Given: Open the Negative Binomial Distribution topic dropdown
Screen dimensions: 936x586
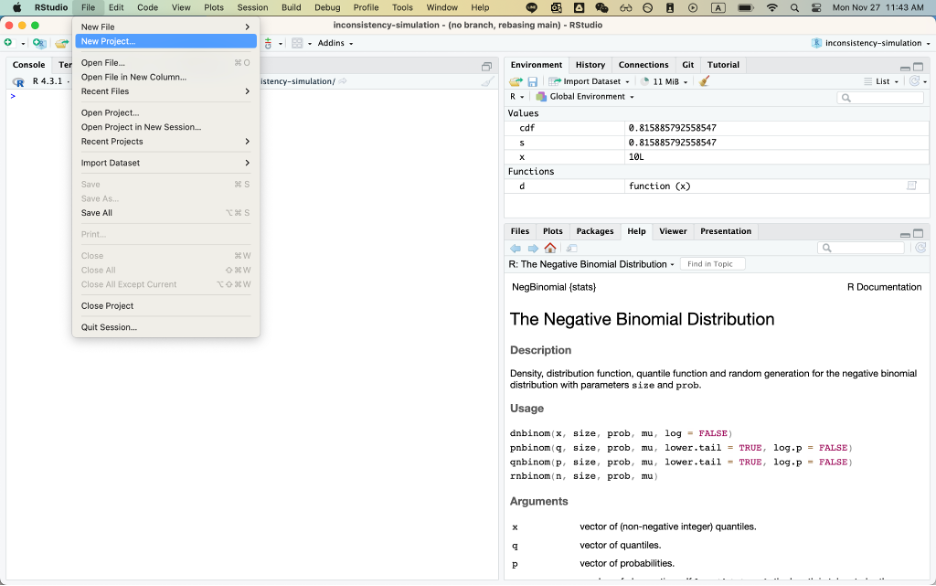Looking at the screenshot, I should (592, 264).
